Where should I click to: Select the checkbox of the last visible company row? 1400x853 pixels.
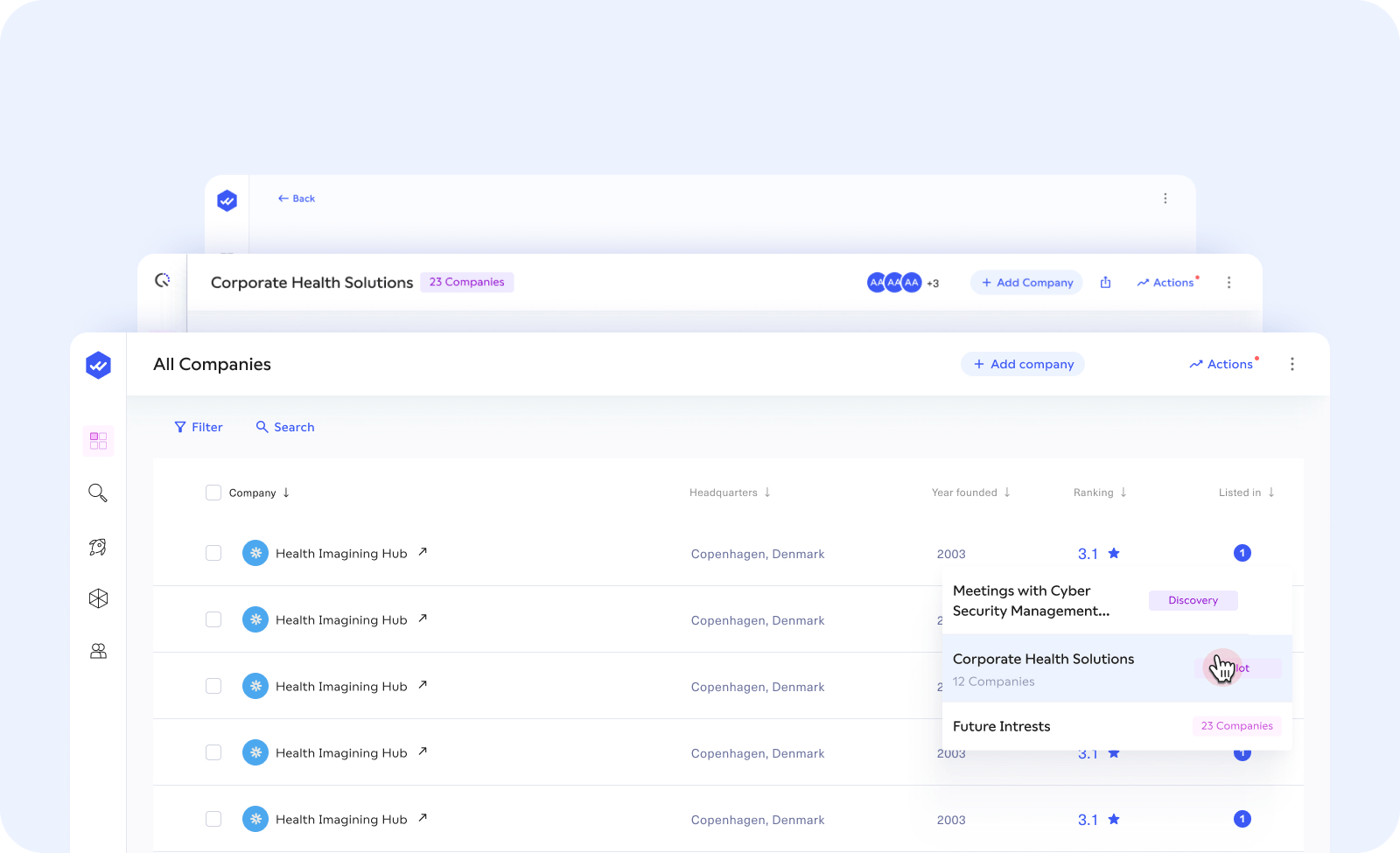click(213, 819)
